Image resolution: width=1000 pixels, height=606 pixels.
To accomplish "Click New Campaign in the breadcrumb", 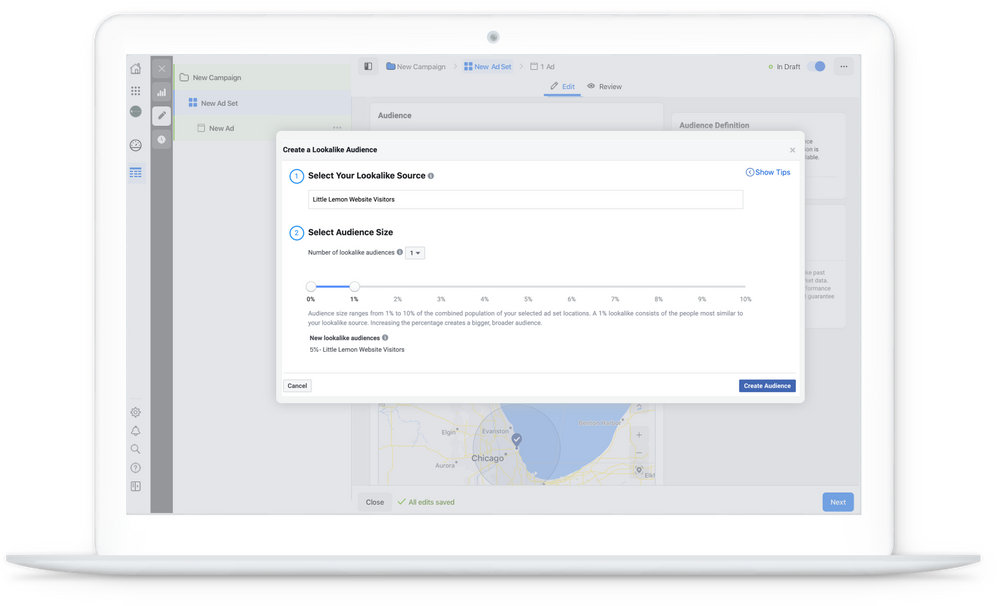I will [416, 66].
